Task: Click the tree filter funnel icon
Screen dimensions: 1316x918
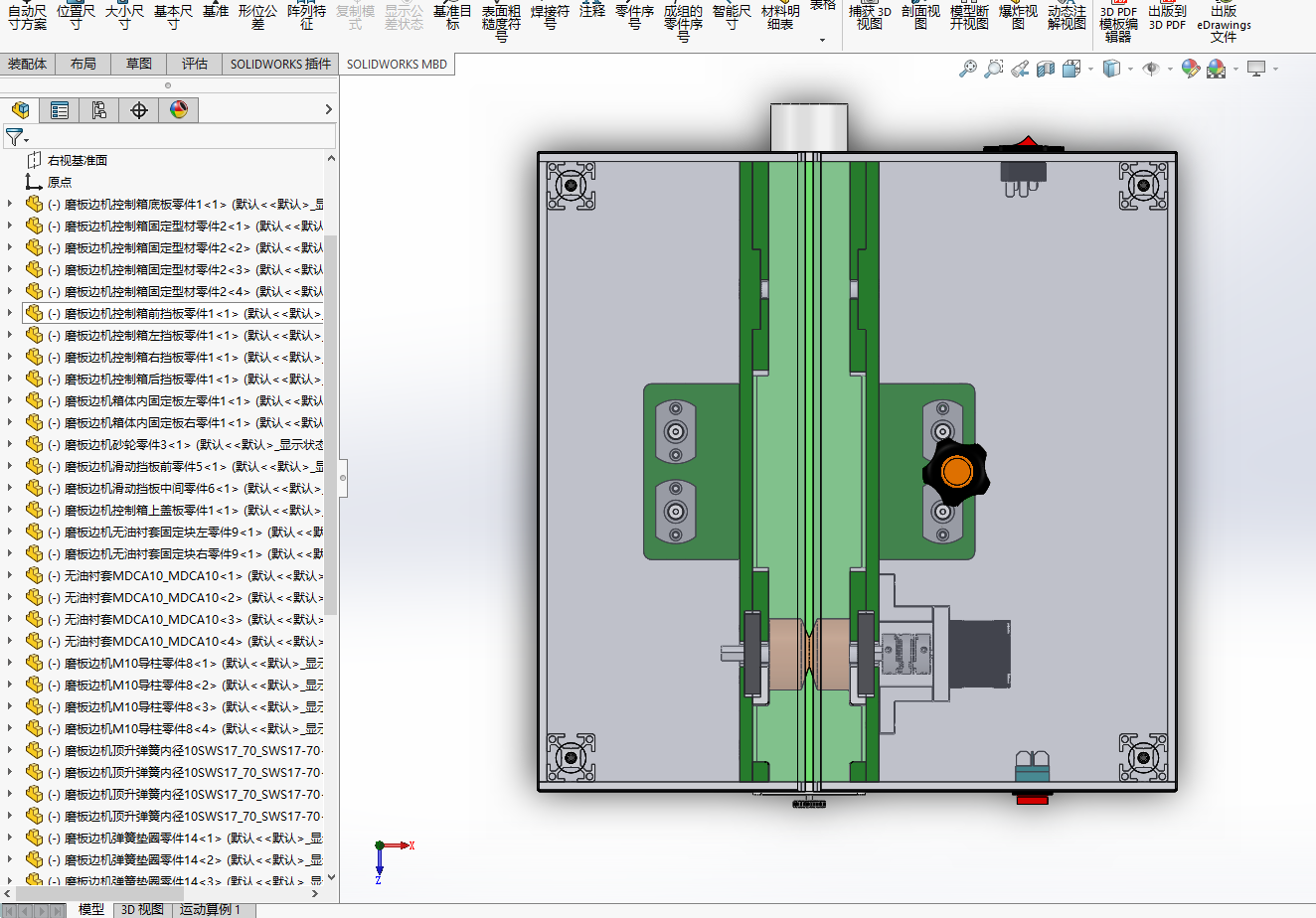Action: (x=14, y=137)
